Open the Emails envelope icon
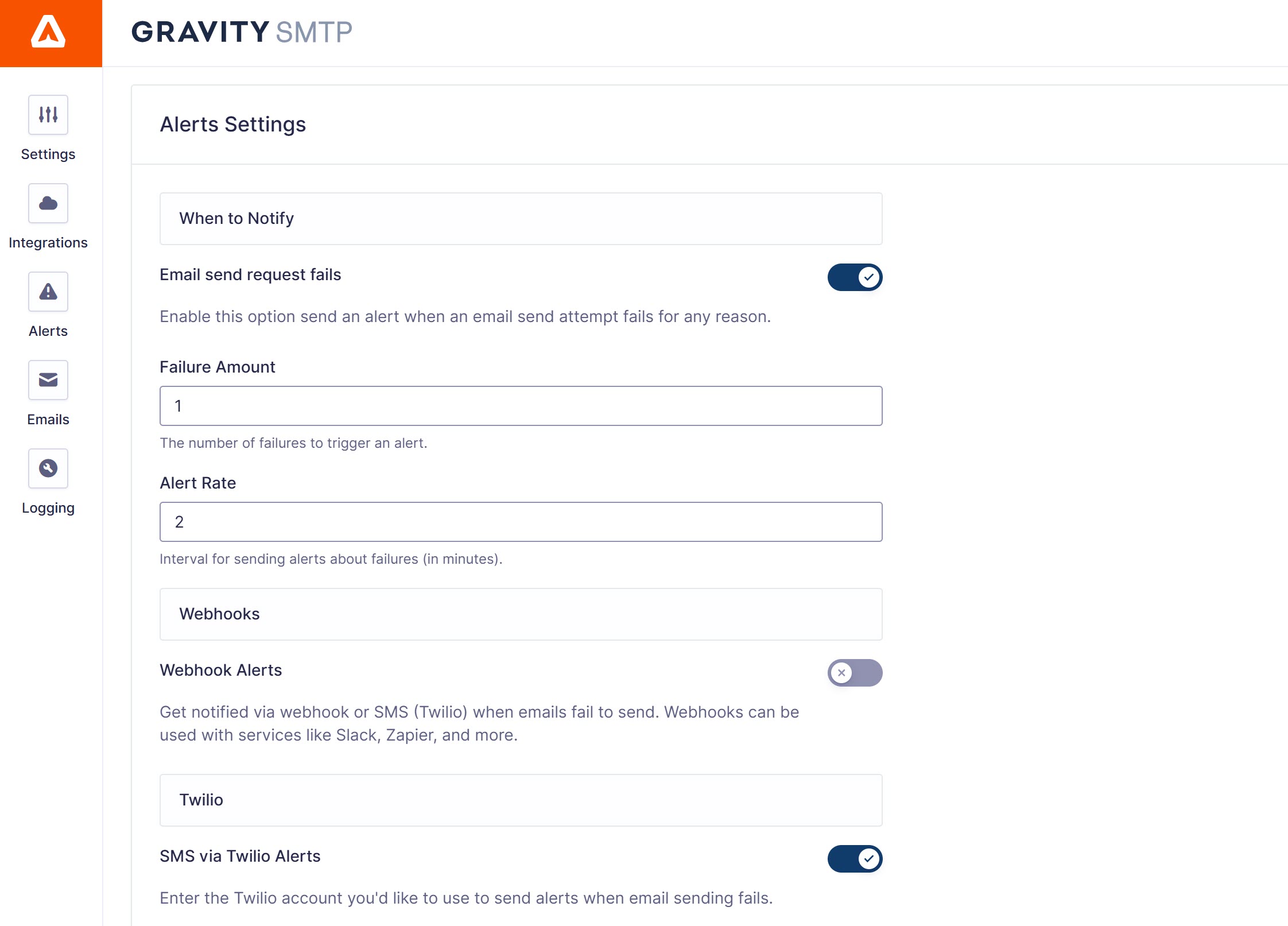1288x926 pixels. 48,380
